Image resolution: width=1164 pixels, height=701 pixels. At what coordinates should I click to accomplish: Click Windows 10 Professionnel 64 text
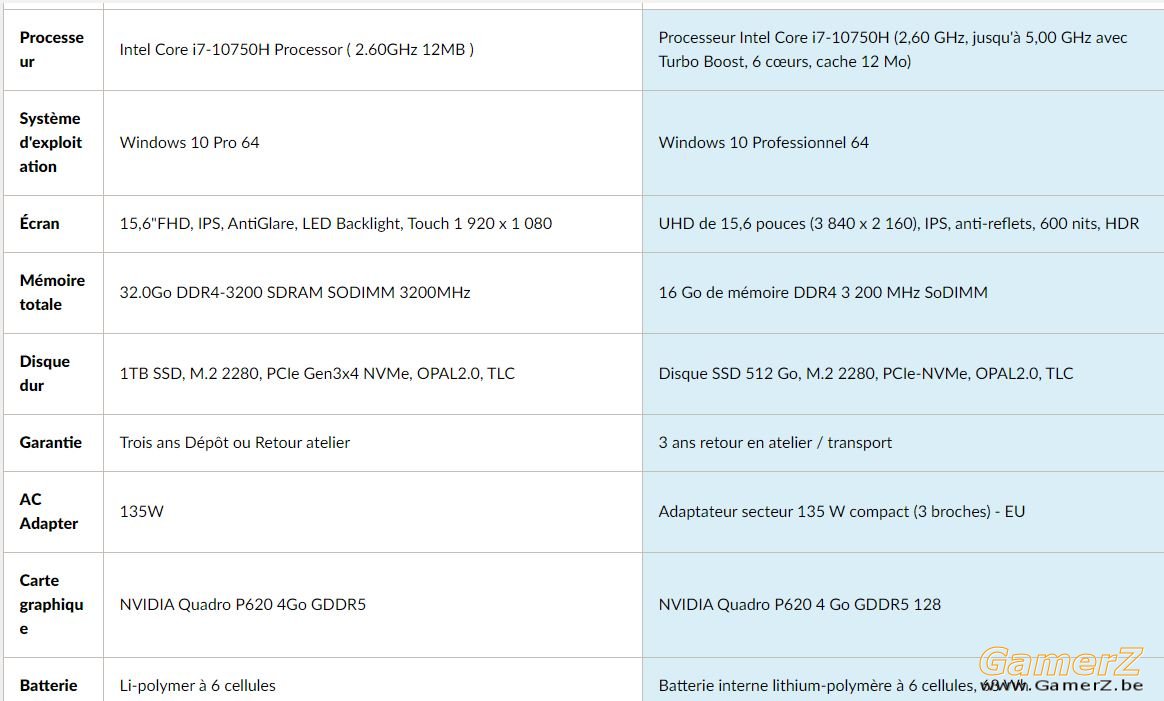pos(763,143)
